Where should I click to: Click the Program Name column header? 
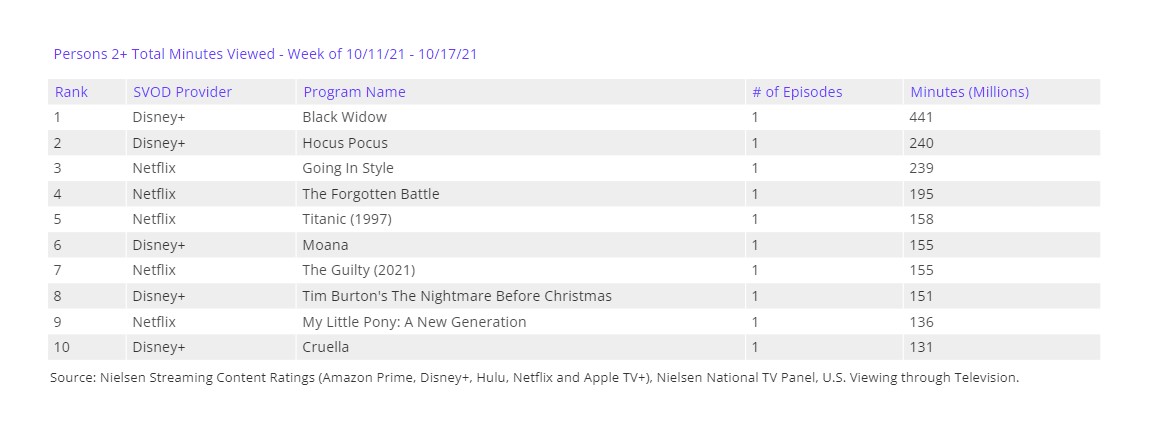pyautogui.click(x=354, y=92)
